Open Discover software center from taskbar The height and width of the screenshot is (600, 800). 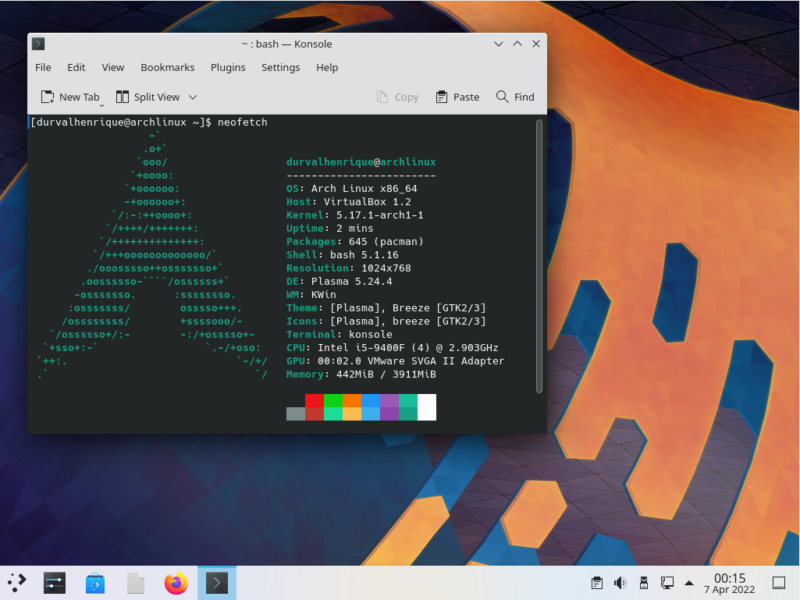pyautogui.click(x=94, y=583)
